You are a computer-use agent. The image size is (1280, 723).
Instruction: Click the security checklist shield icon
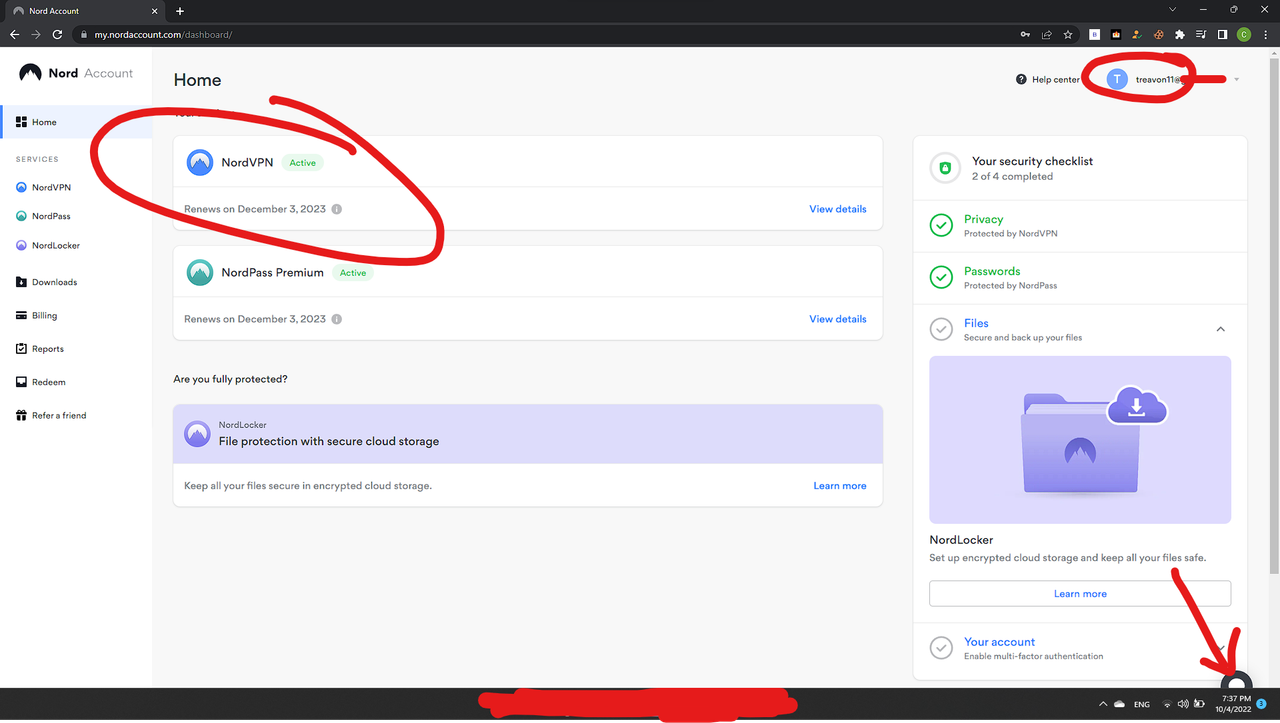coord(944,168)
